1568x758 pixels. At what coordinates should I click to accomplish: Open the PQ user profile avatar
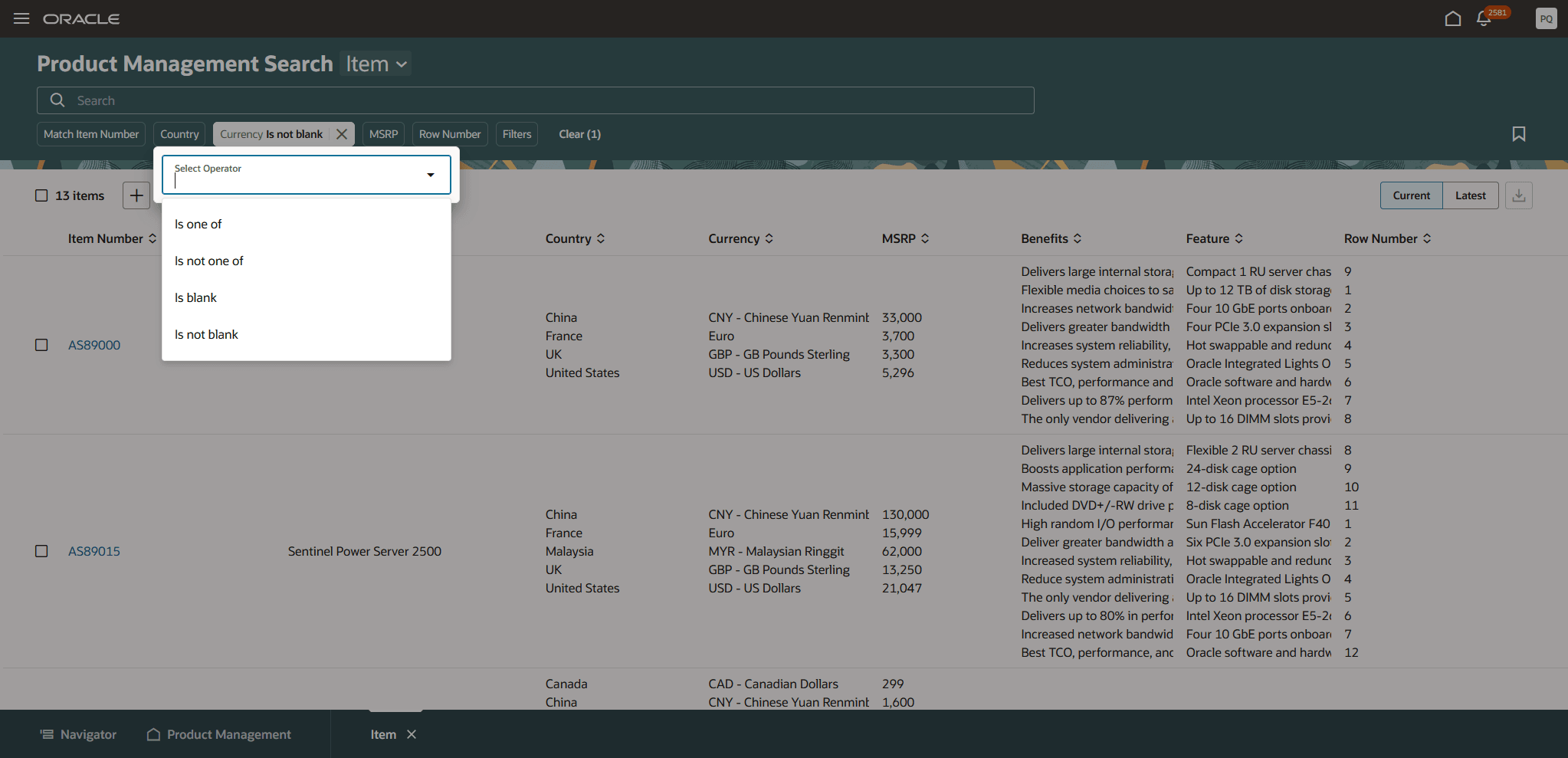1546,18
